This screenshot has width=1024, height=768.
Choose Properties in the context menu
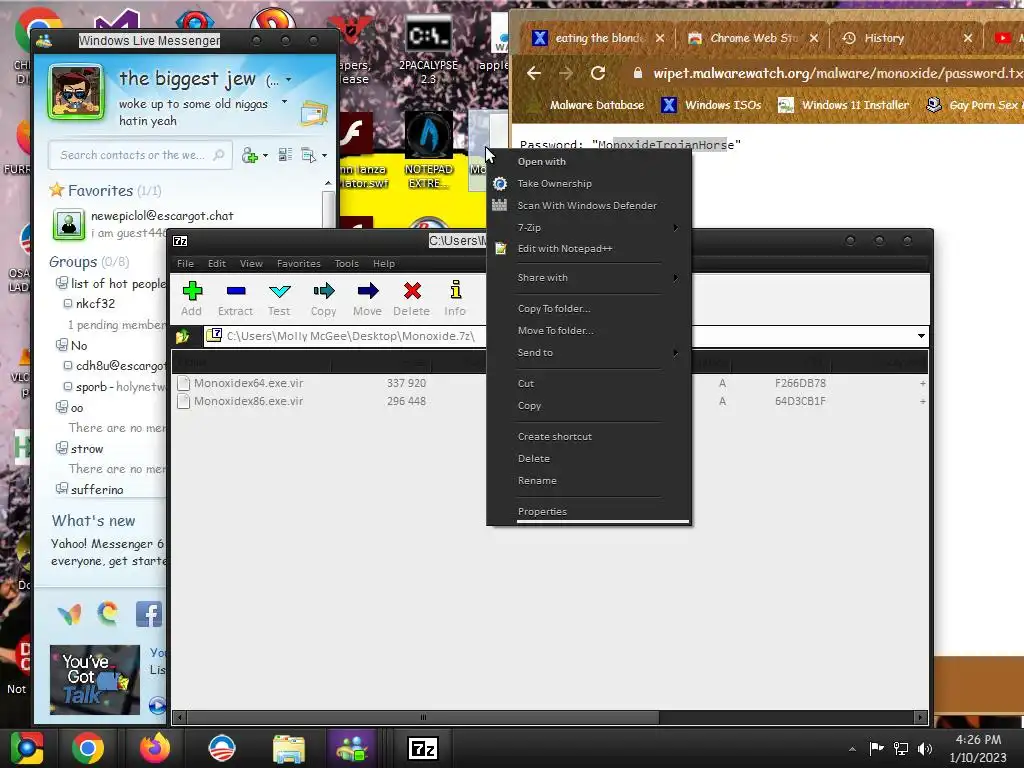[x=542, y=511]
